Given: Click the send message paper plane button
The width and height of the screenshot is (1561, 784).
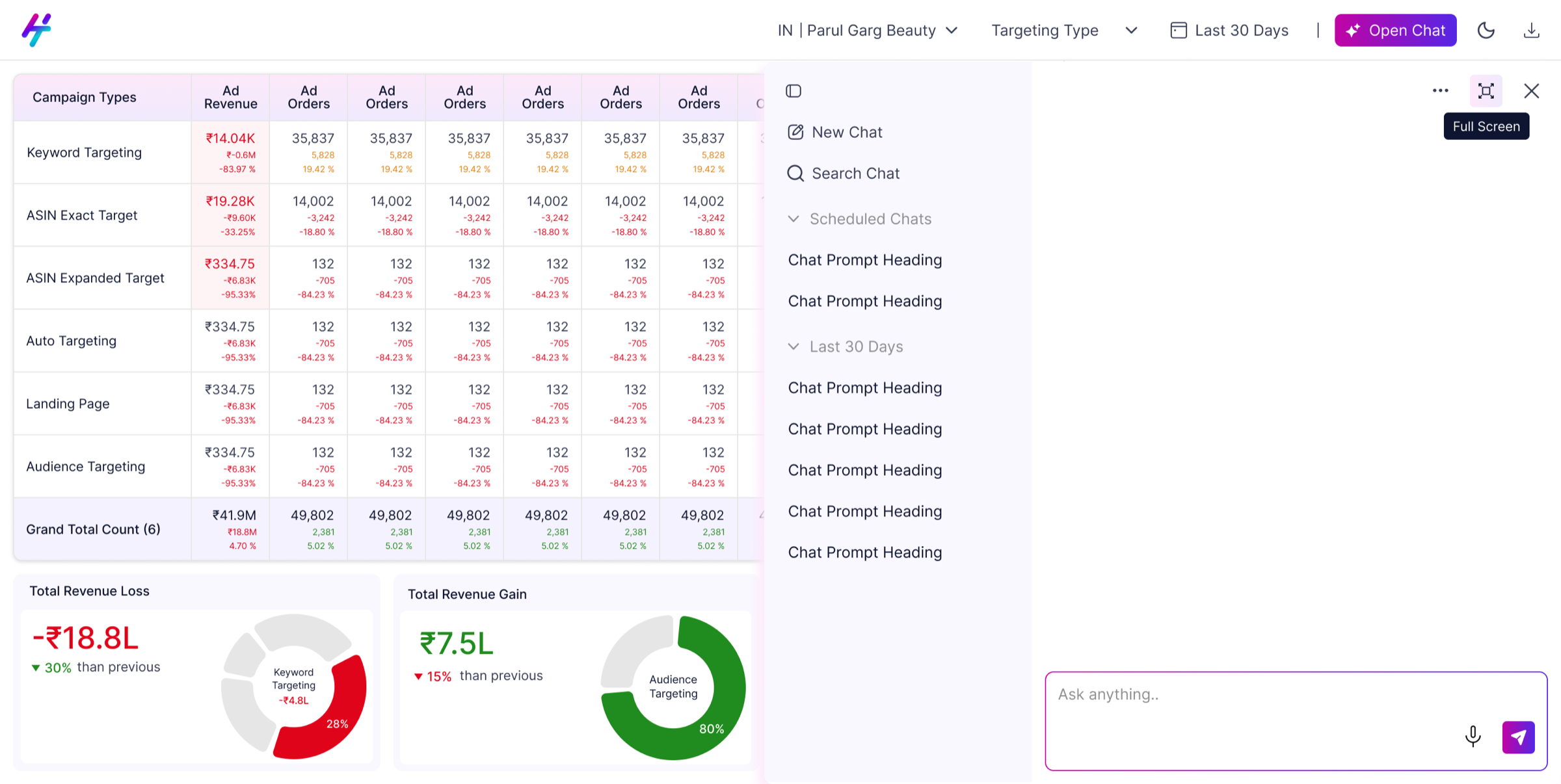Looking at the screenshot, I should (1519, 737).
